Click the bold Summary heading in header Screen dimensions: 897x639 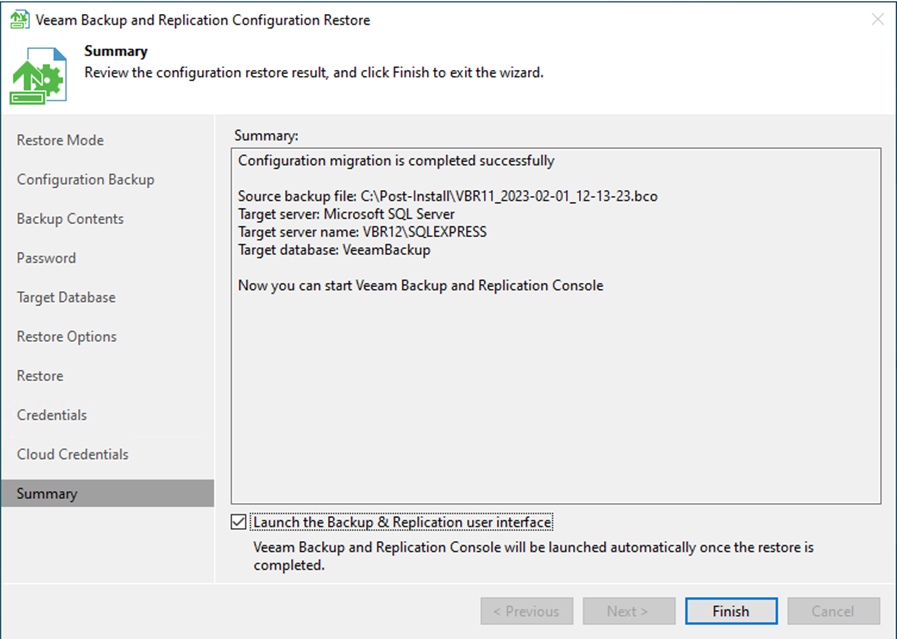tap(116, 51)
